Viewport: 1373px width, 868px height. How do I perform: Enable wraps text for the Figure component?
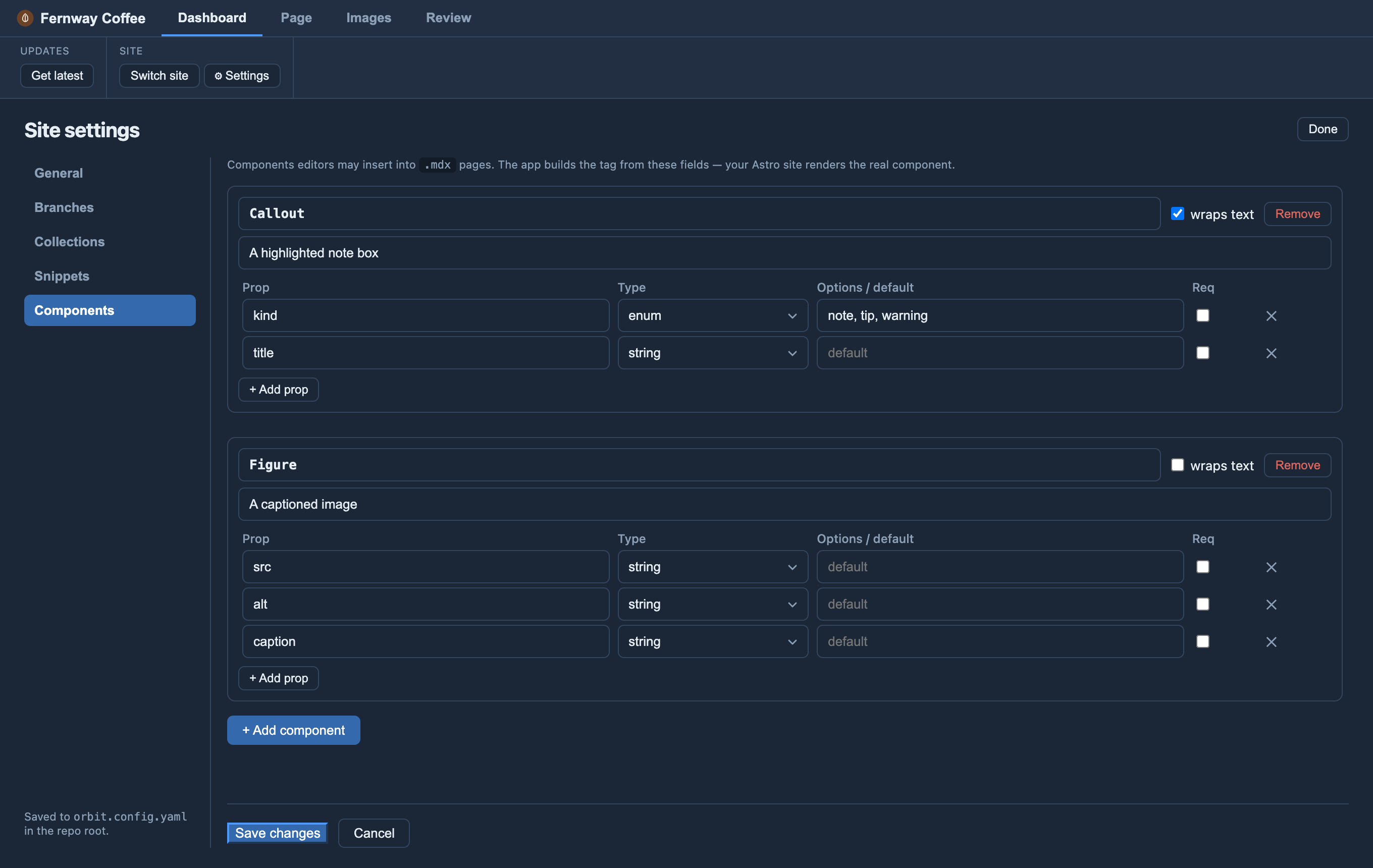point(1178,465)
